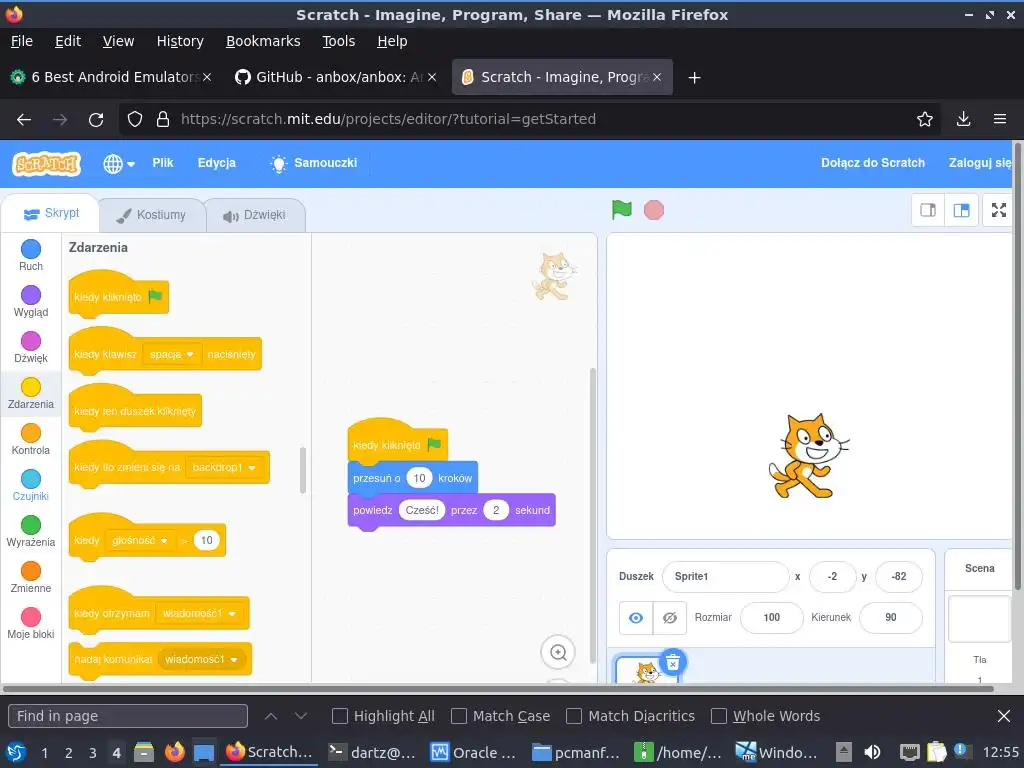The width and height of the screenshot is (1024, 768).
Task: Open the backdrop1 dropdown in block
Action: click(x=224, y=467)
